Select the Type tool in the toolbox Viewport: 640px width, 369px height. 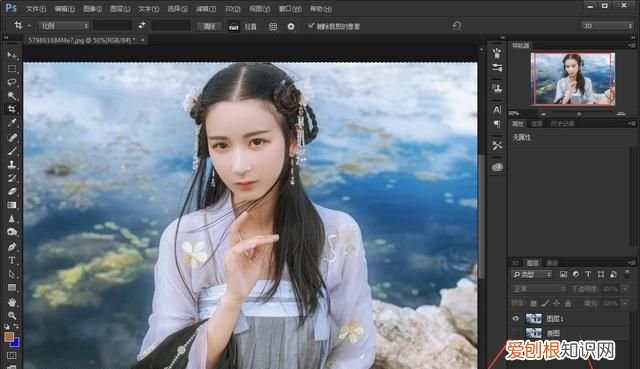click(12, 260)
